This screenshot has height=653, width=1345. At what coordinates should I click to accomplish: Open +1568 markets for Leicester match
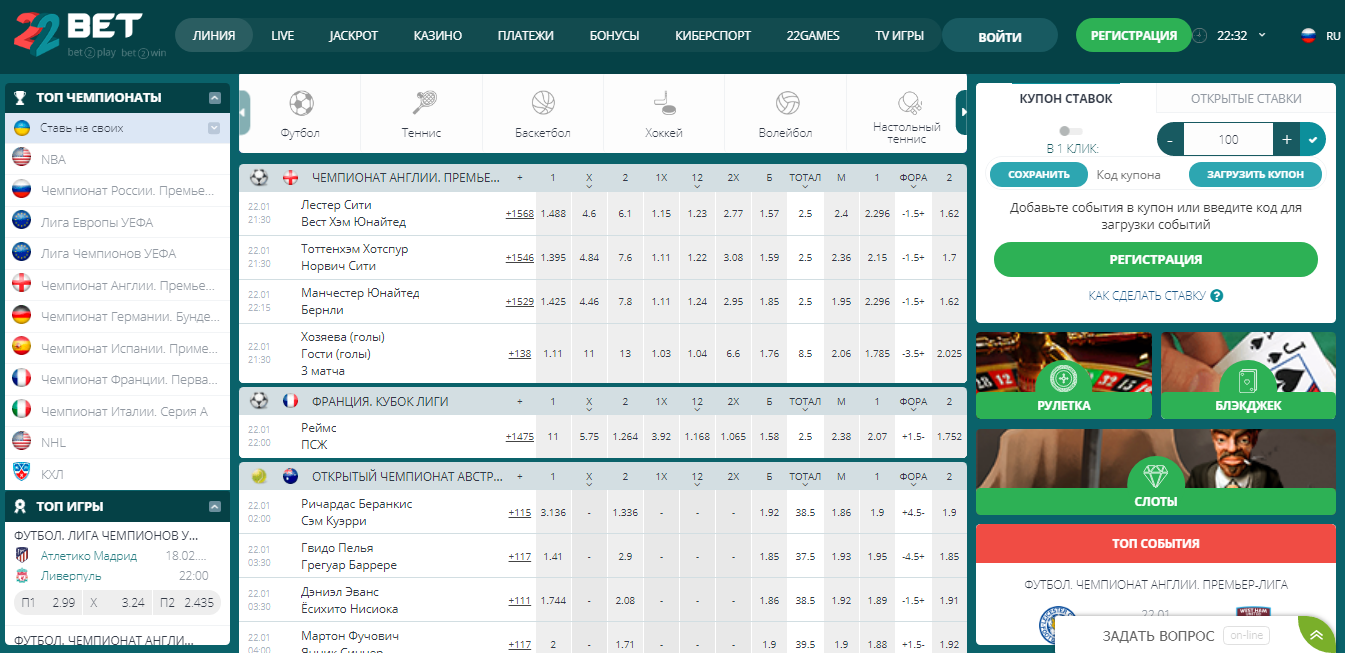coord(519,213)
